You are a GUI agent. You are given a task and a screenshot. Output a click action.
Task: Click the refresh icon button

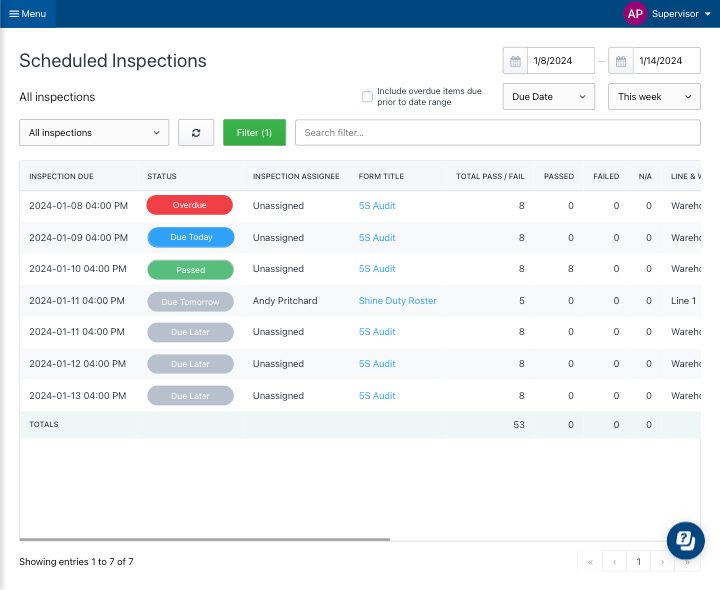pyautogui.click(x=196, y=133)
